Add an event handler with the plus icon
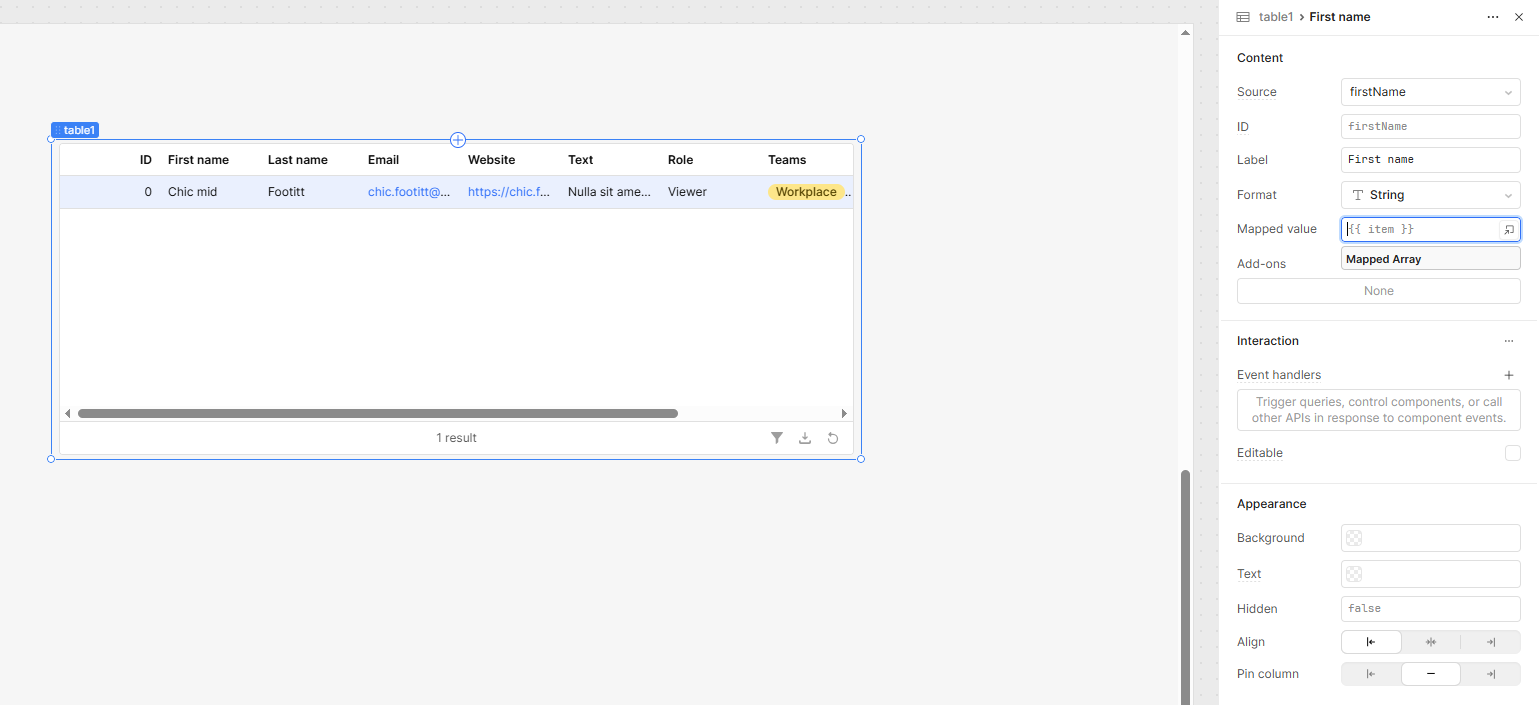This screenshot has width=1539, height=705. (1509, 375)
